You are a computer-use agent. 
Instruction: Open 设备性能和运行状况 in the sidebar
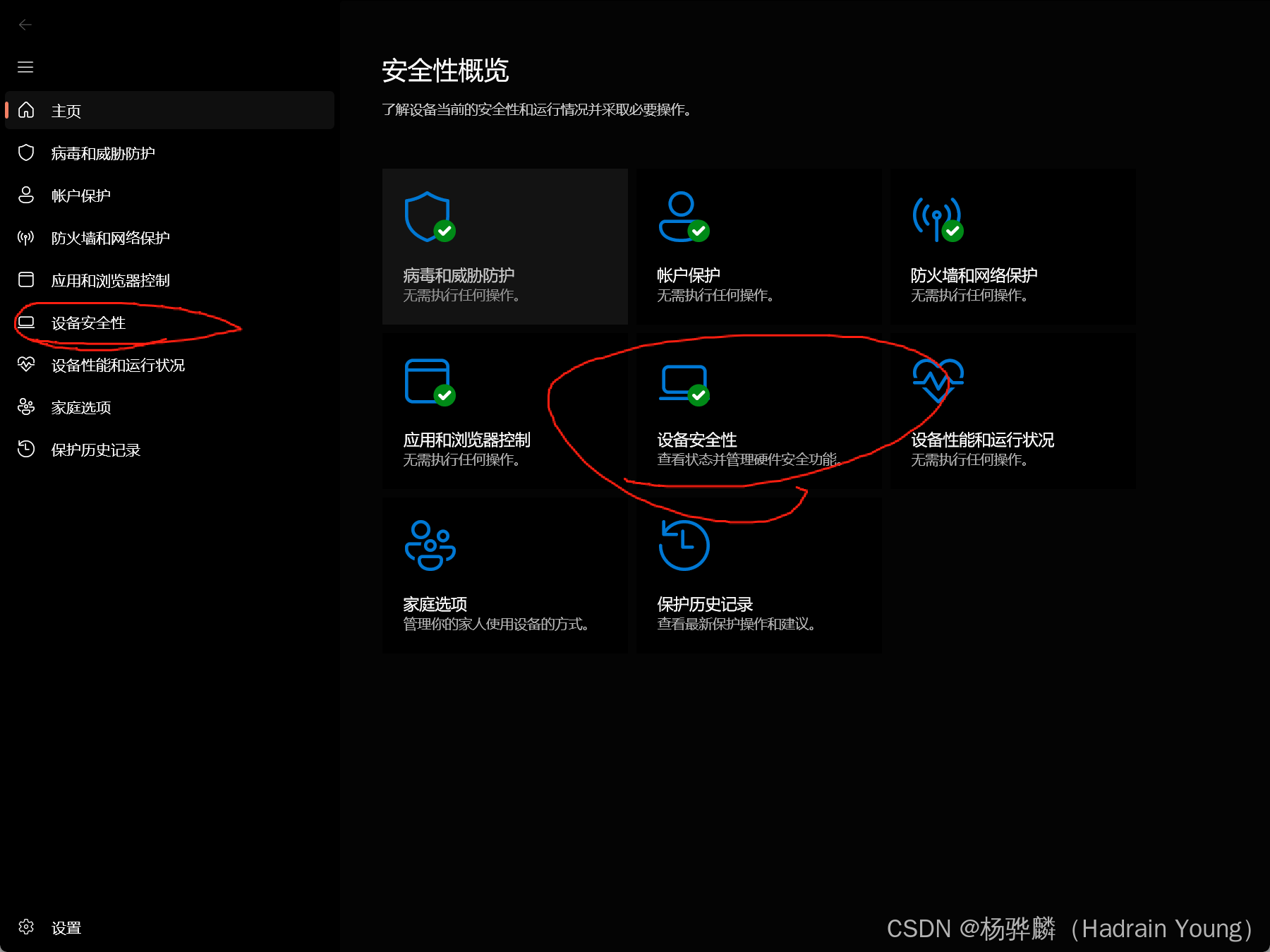pos(169,365)
